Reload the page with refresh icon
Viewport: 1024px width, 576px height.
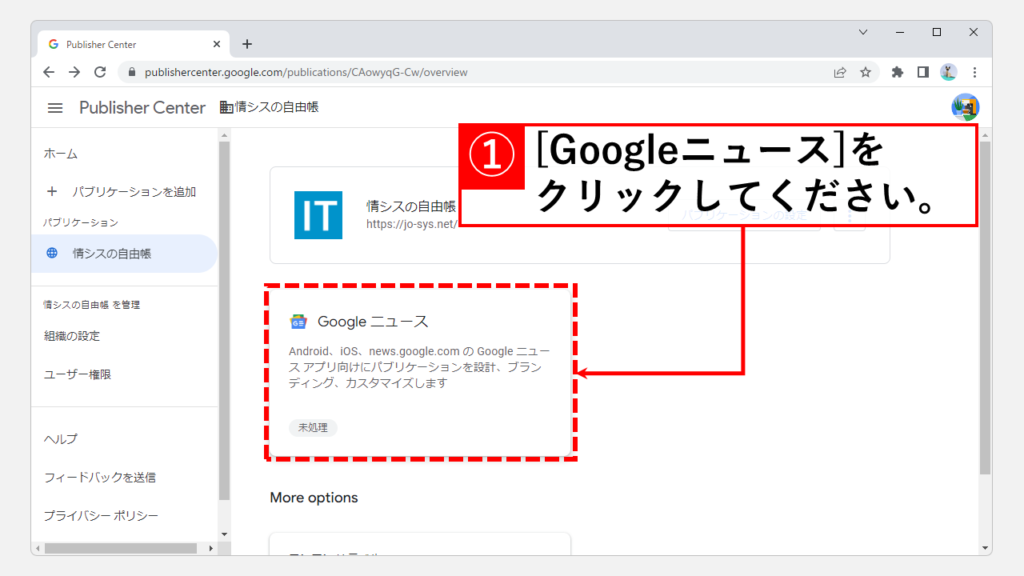click(100, 72)
